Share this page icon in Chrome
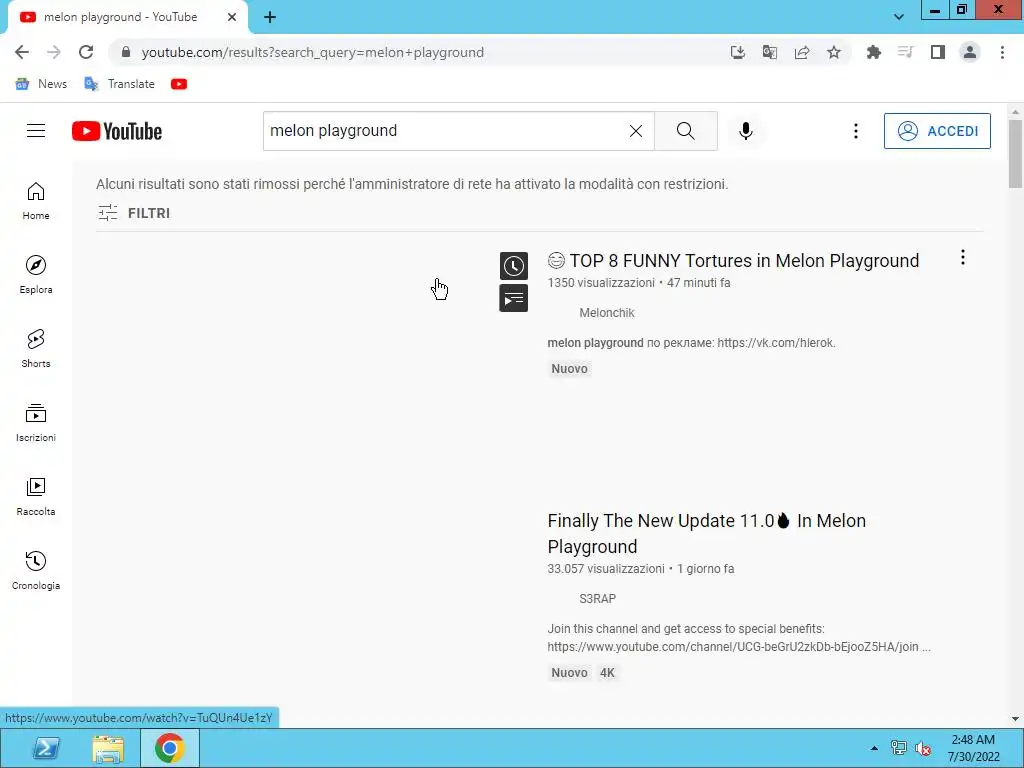The height and width of the screenshot is (768, 1024). 802,52
